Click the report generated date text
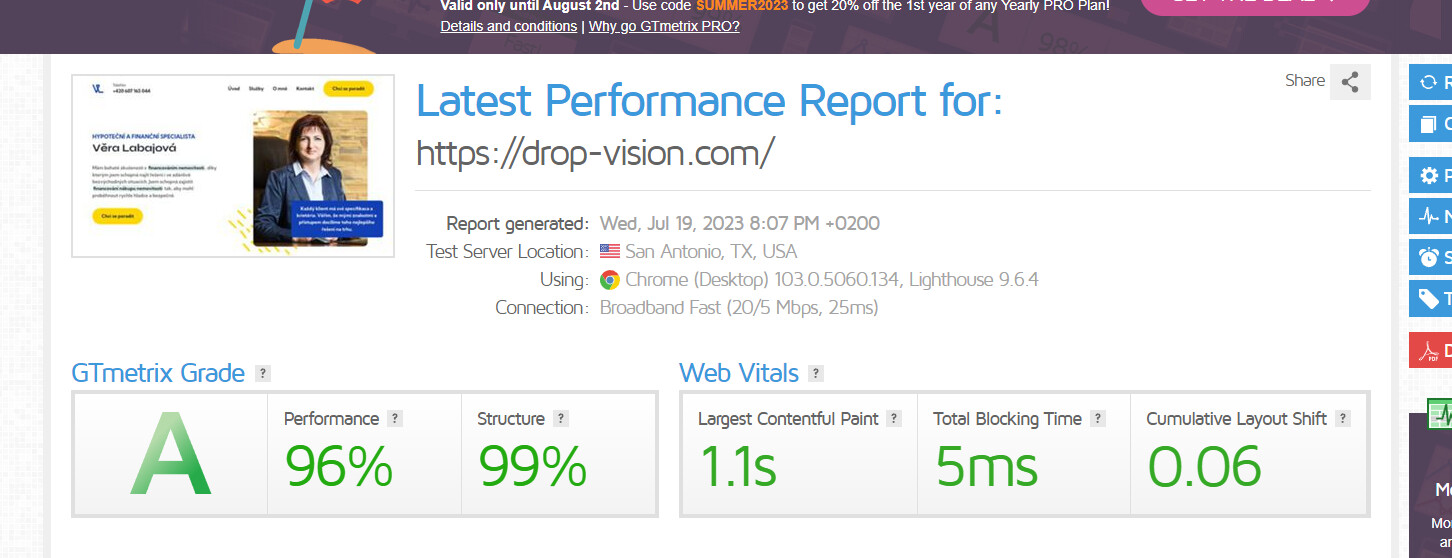This screenshot has width=1452, height=558. pos(740,224)
